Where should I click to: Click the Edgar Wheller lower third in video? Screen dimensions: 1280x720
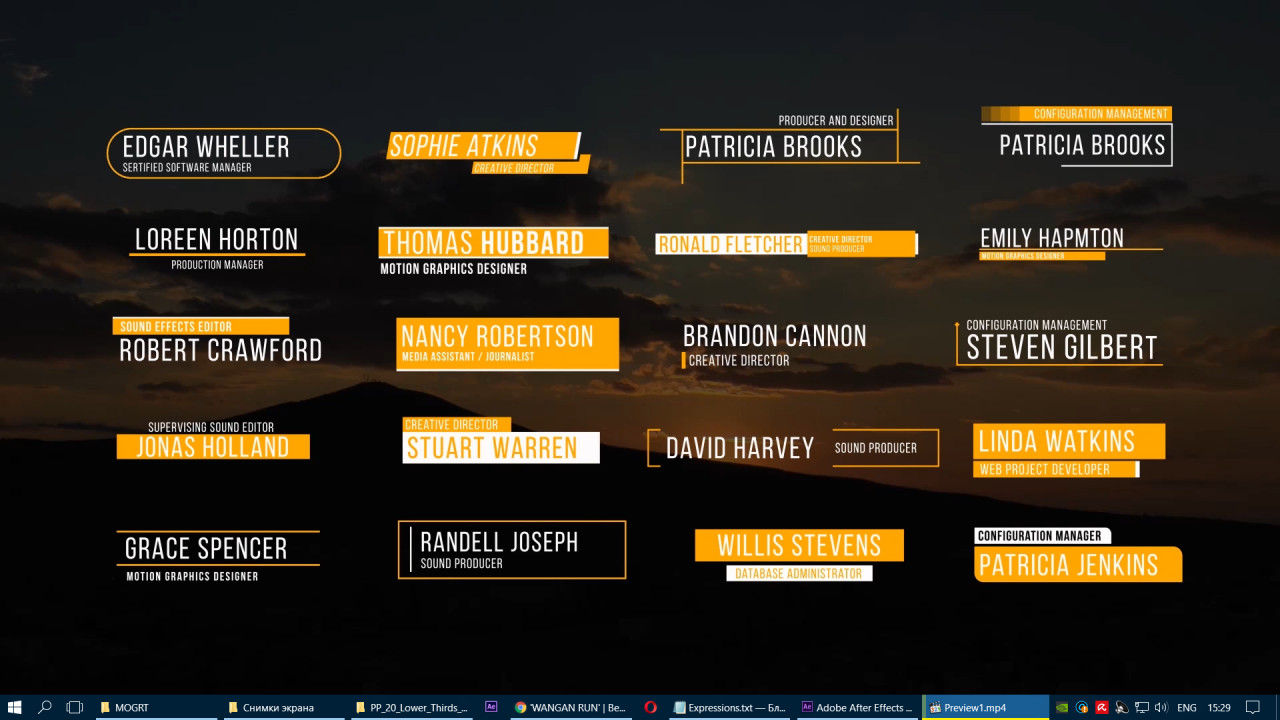click(223, 153)
